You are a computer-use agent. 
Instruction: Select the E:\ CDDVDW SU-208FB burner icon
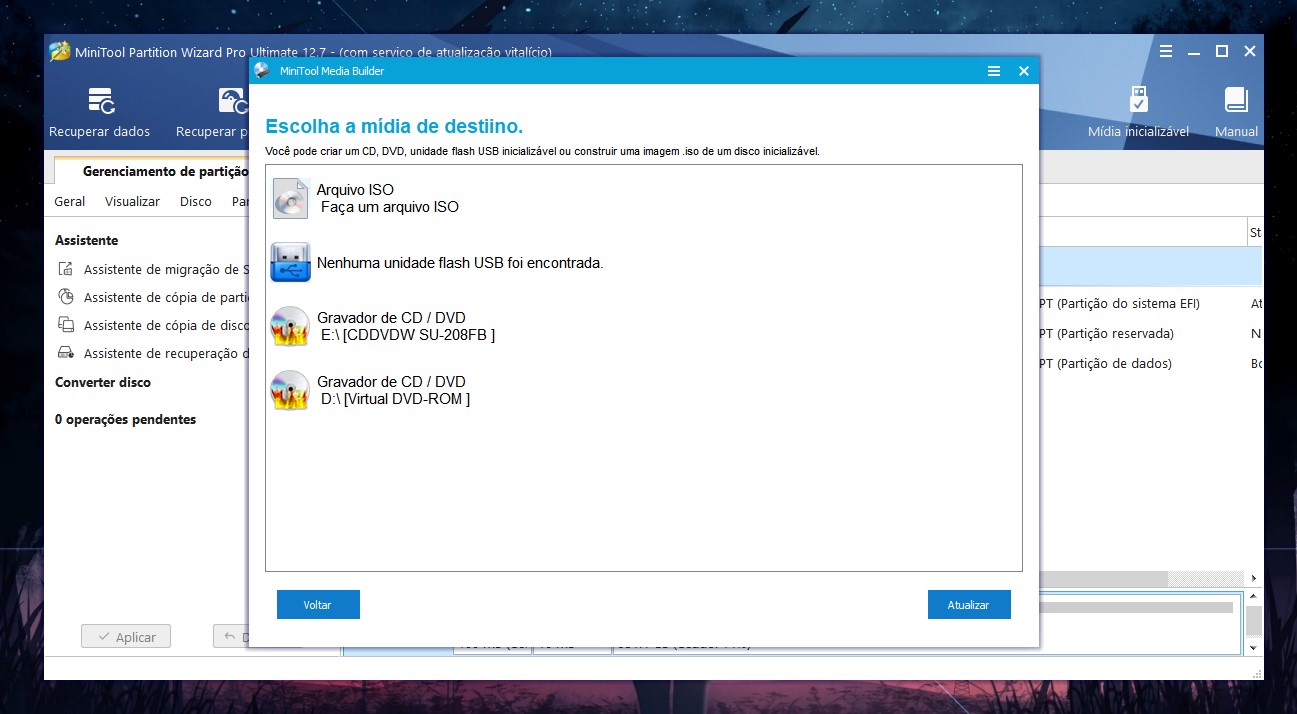click(x=290, y=327)
